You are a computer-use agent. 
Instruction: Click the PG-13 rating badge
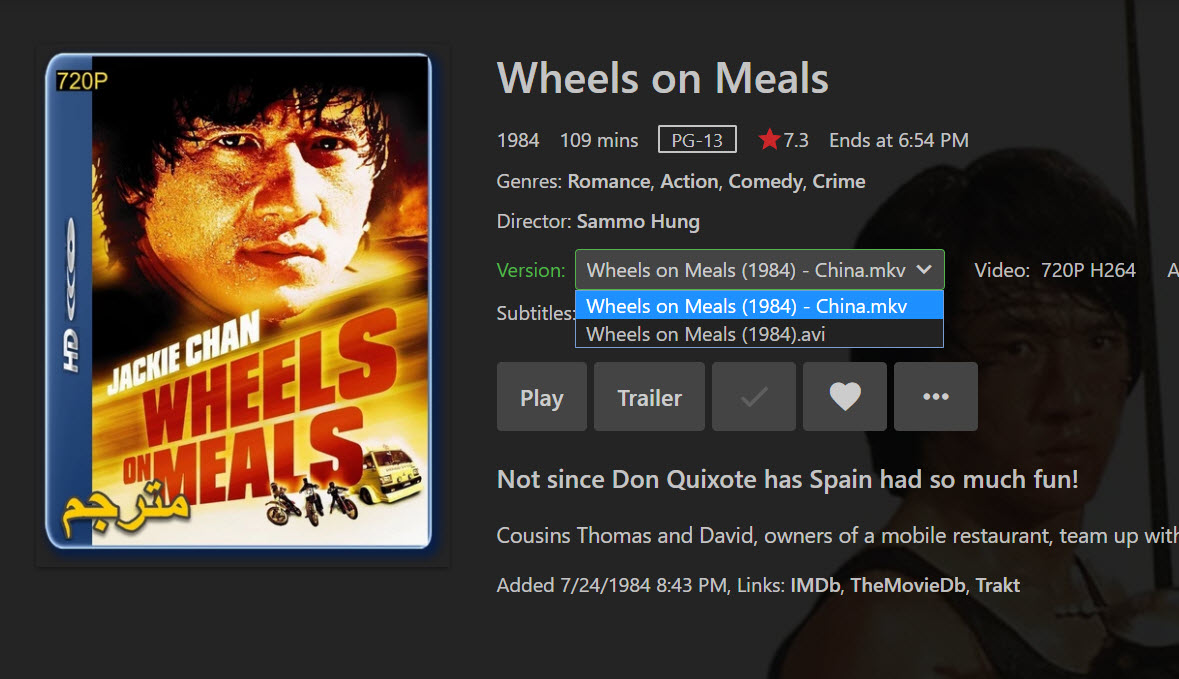697,140
